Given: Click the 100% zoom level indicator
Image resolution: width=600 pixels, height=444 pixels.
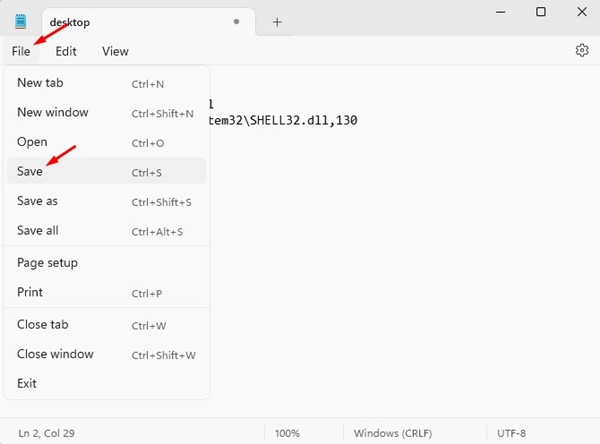Looking at the screenshot, I should [x=287, y=433].
